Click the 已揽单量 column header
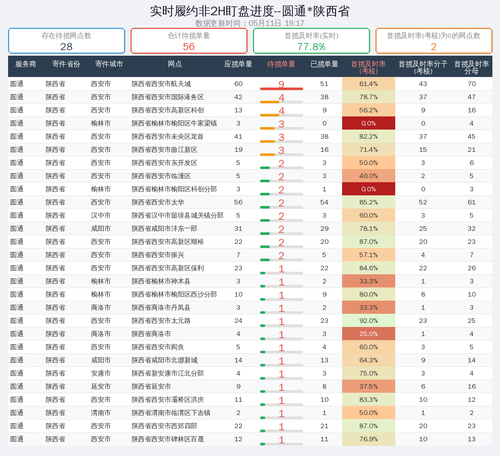Screen dimensions: 500x456 [324, 64]
